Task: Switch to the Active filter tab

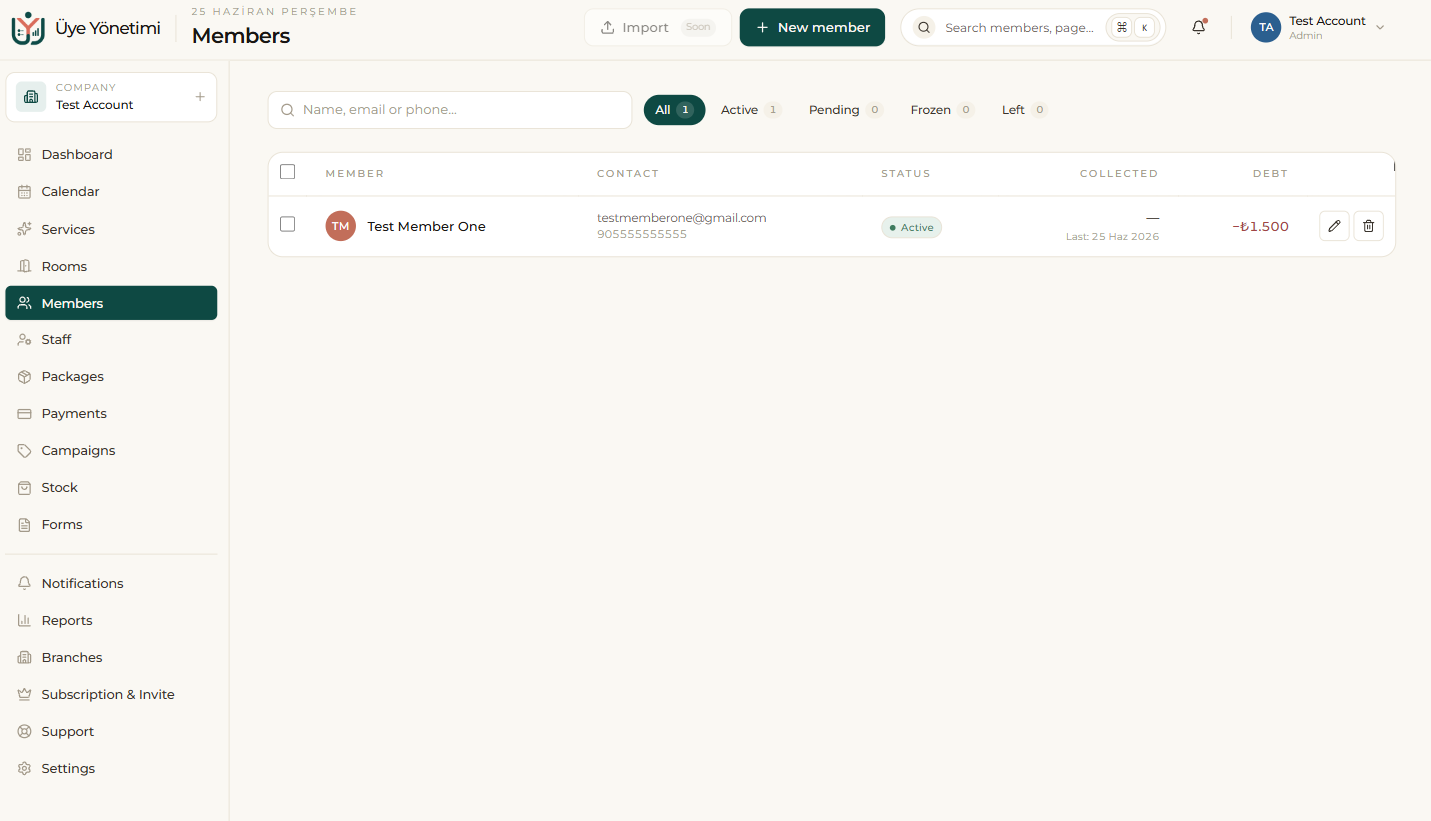Action: (x=751, y=110)
